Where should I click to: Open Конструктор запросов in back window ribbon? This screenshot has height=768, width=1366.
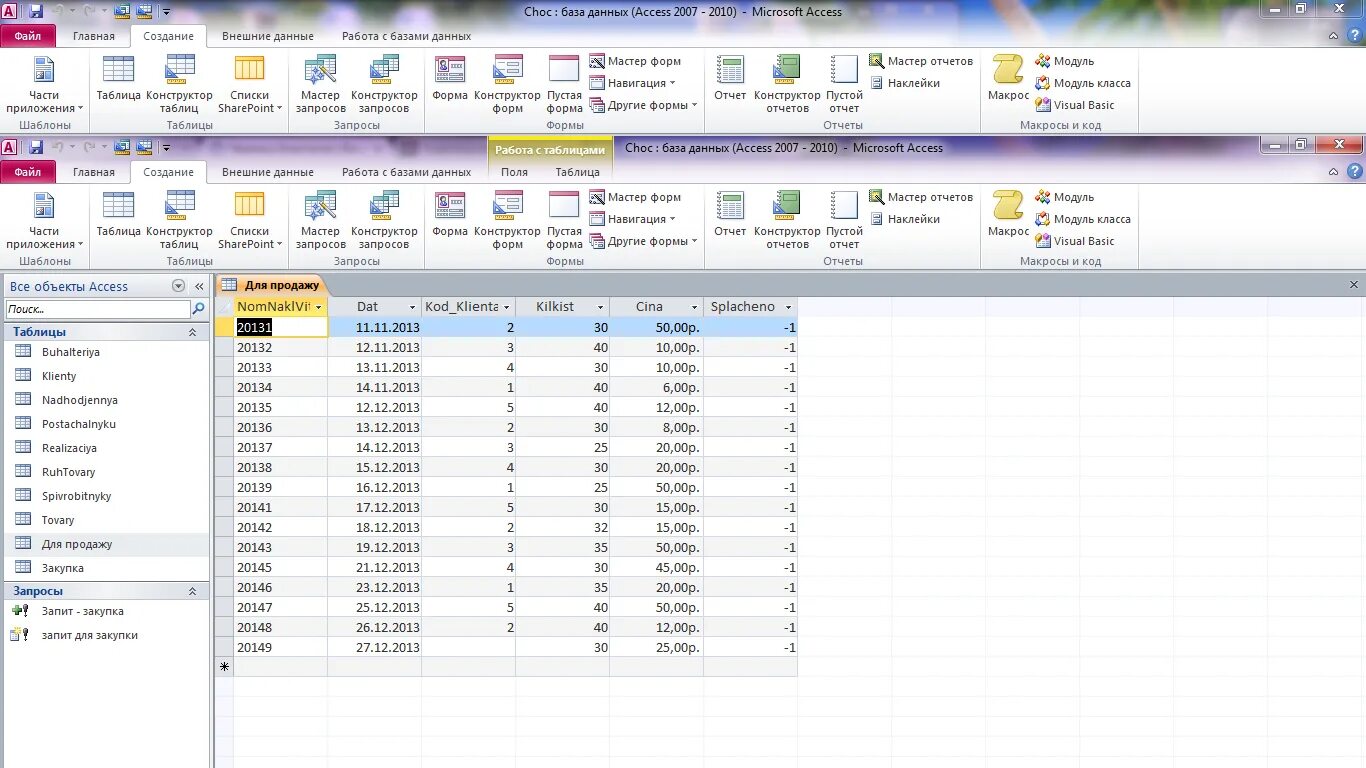(x=384, y=85)
